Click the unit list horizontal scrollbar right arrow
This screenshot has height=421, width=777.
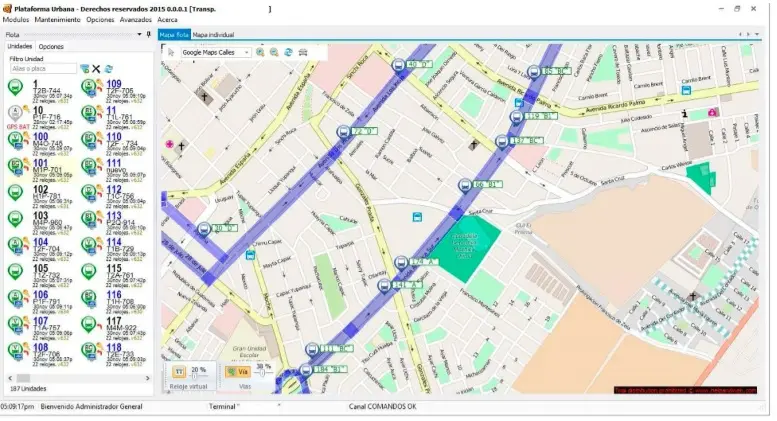point(147,378)
